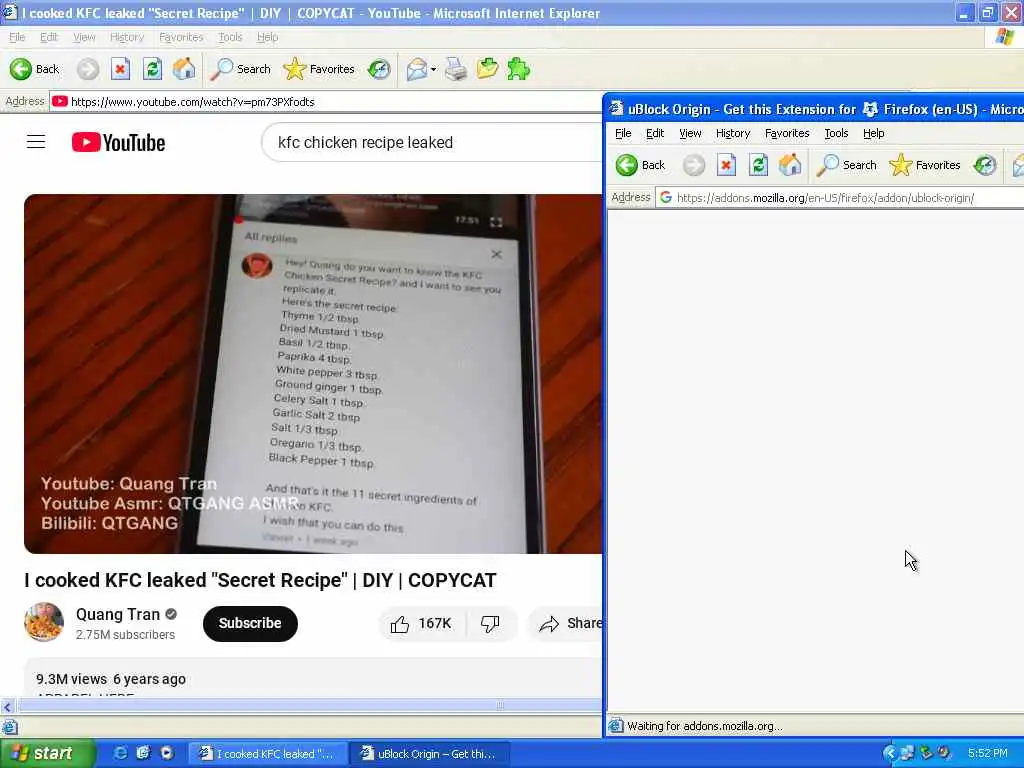The height and width of the screenshot is (768, 1024).
Task: Click address bar in uBlock Origin window
Action: coord(839,198)
